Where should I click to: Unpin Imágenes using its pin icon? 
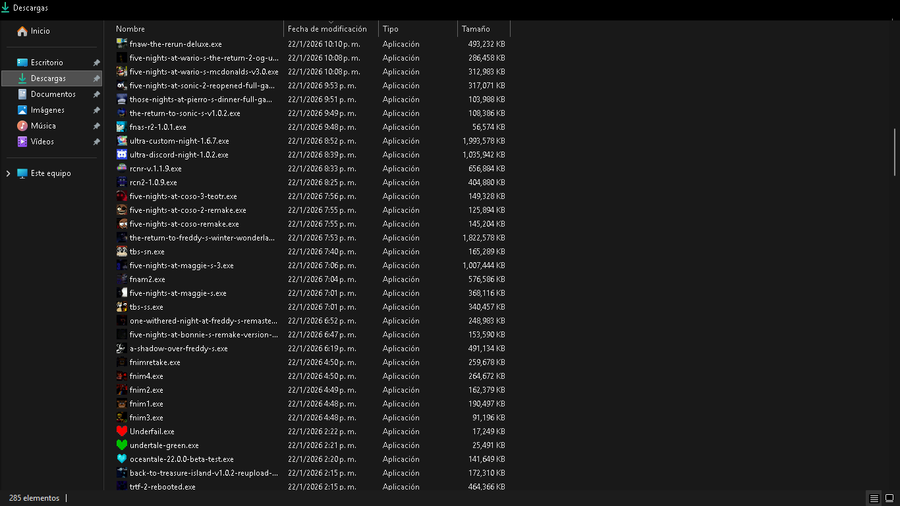[x=96, y=110]
